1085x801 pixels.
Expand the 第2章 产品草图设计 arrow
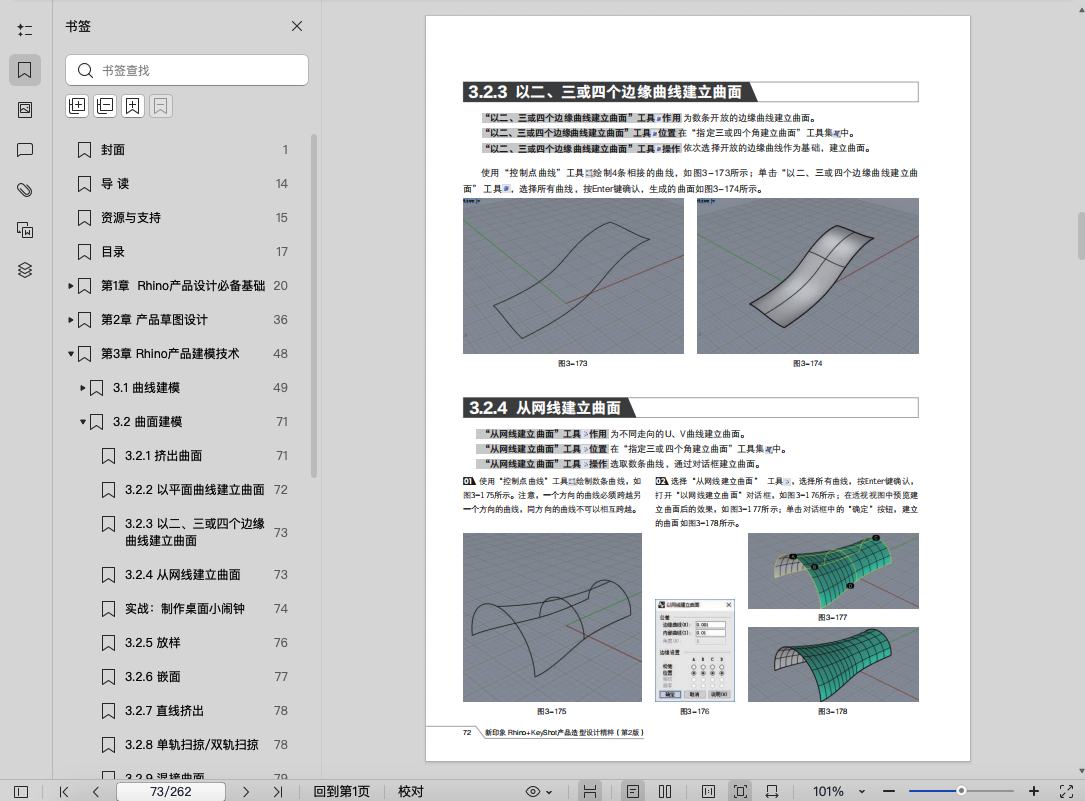71,320
